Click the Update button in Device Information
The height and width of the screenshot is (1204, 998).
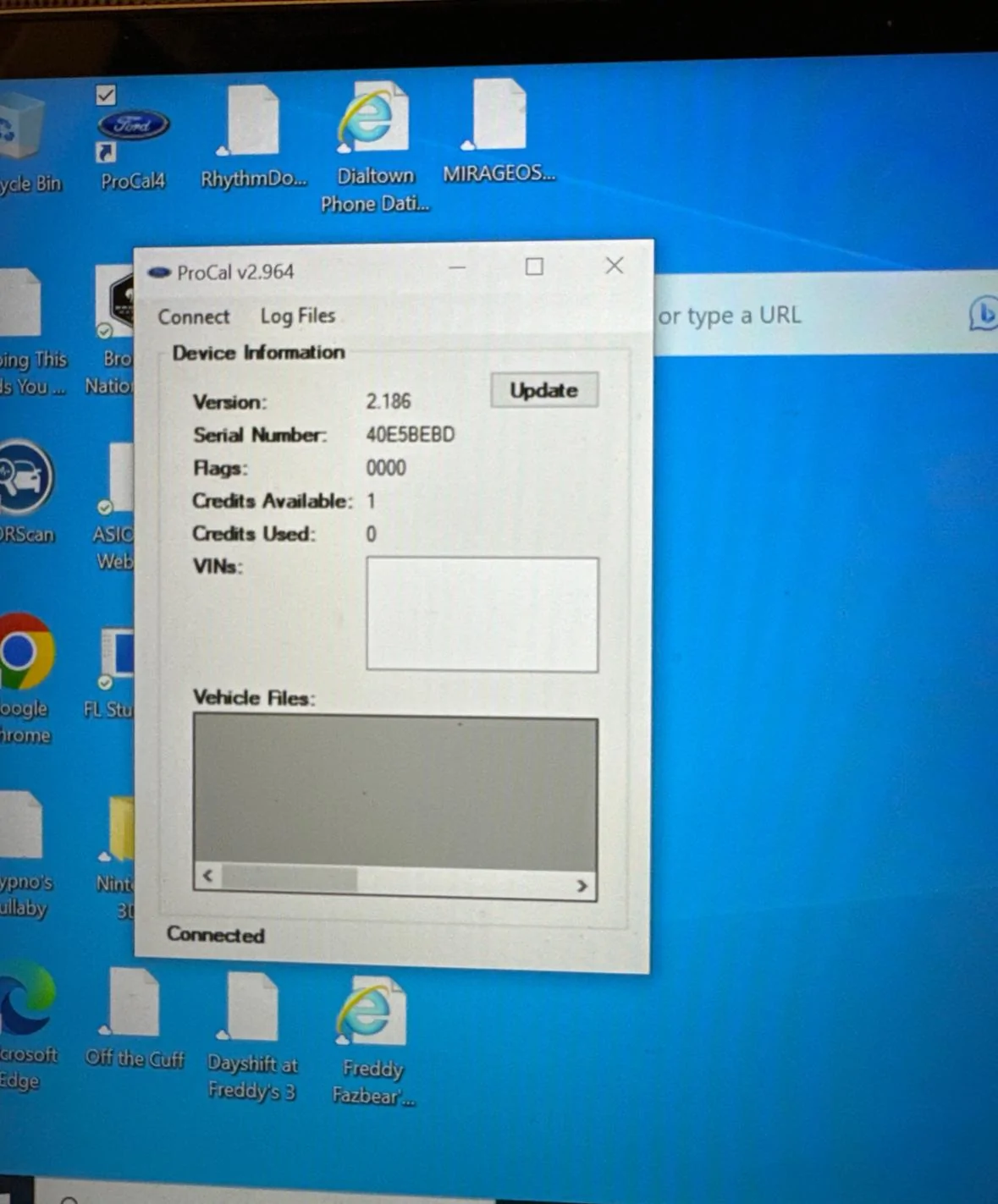click(x=544, y=390)
